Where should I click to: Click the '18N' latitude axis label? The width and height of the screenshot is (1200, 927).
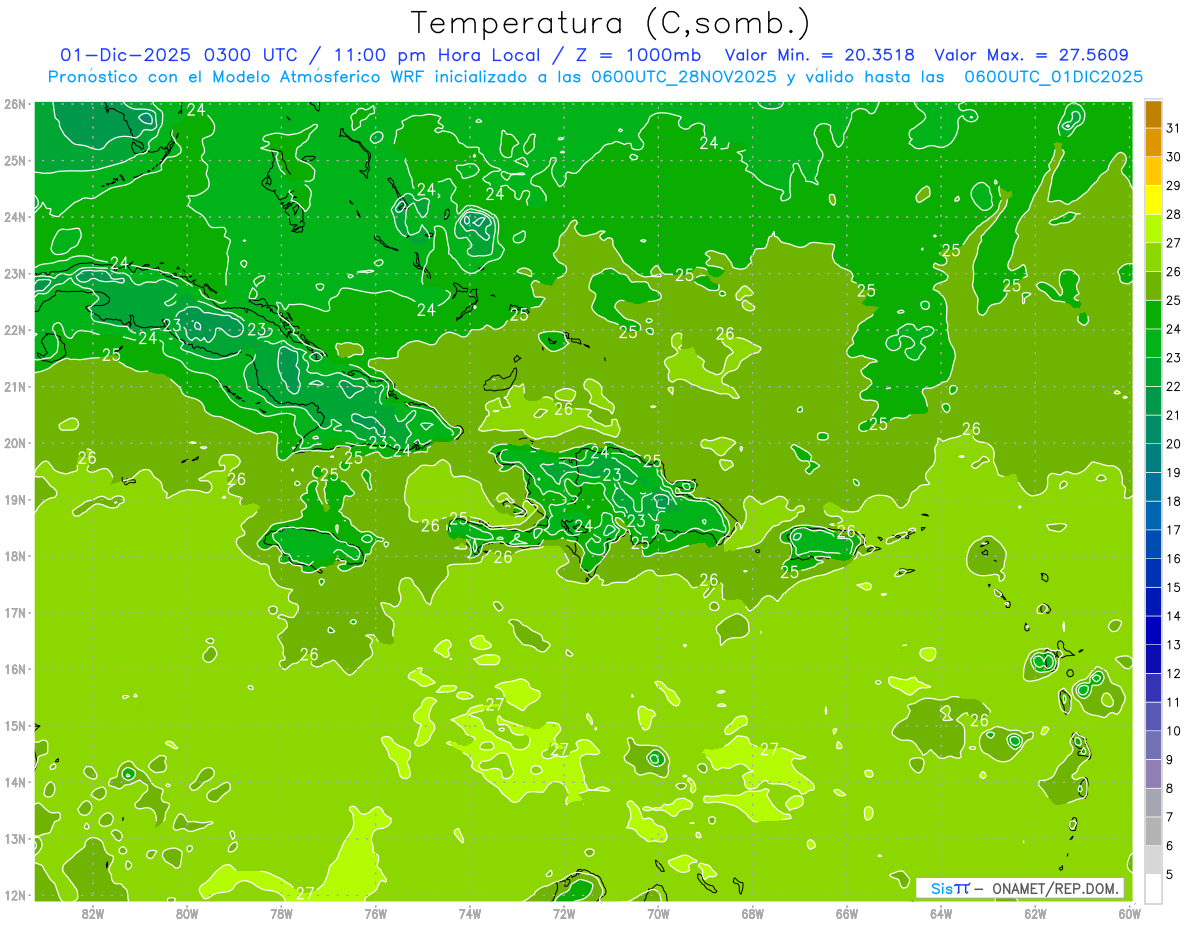(14, 556)
